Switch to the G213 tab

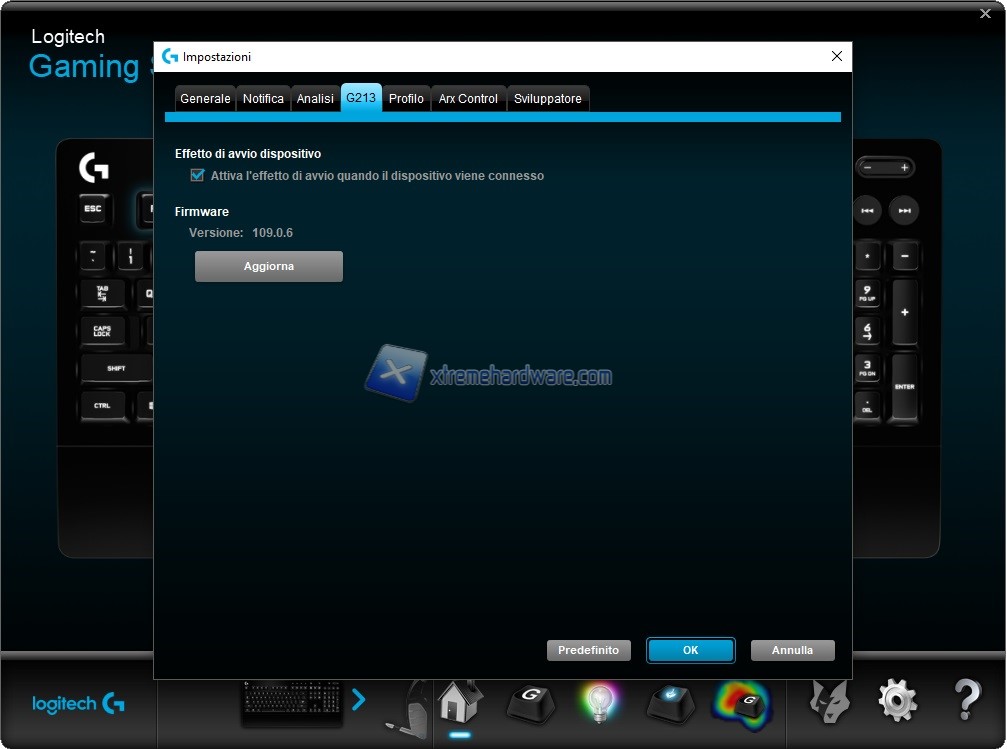(361, 98)
